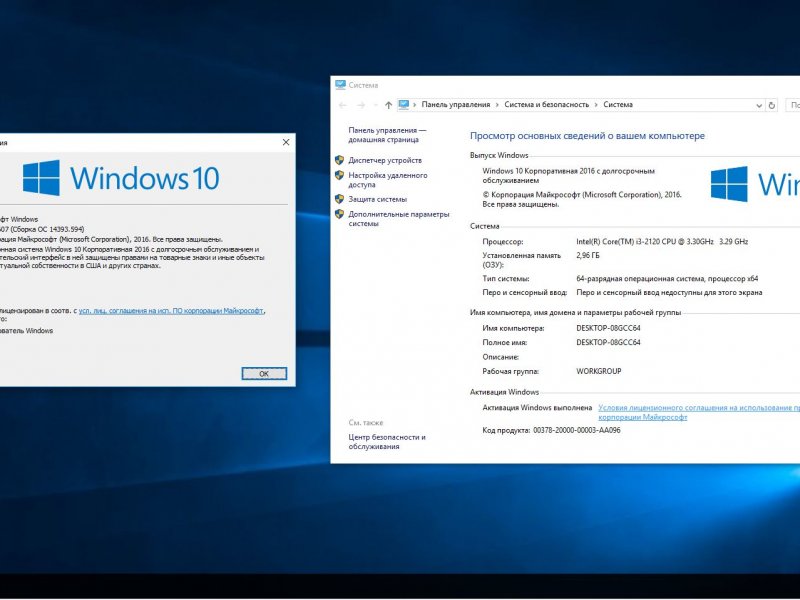
Task: Click Windows 10 logo in About dialog
Action: coord(121,178)
